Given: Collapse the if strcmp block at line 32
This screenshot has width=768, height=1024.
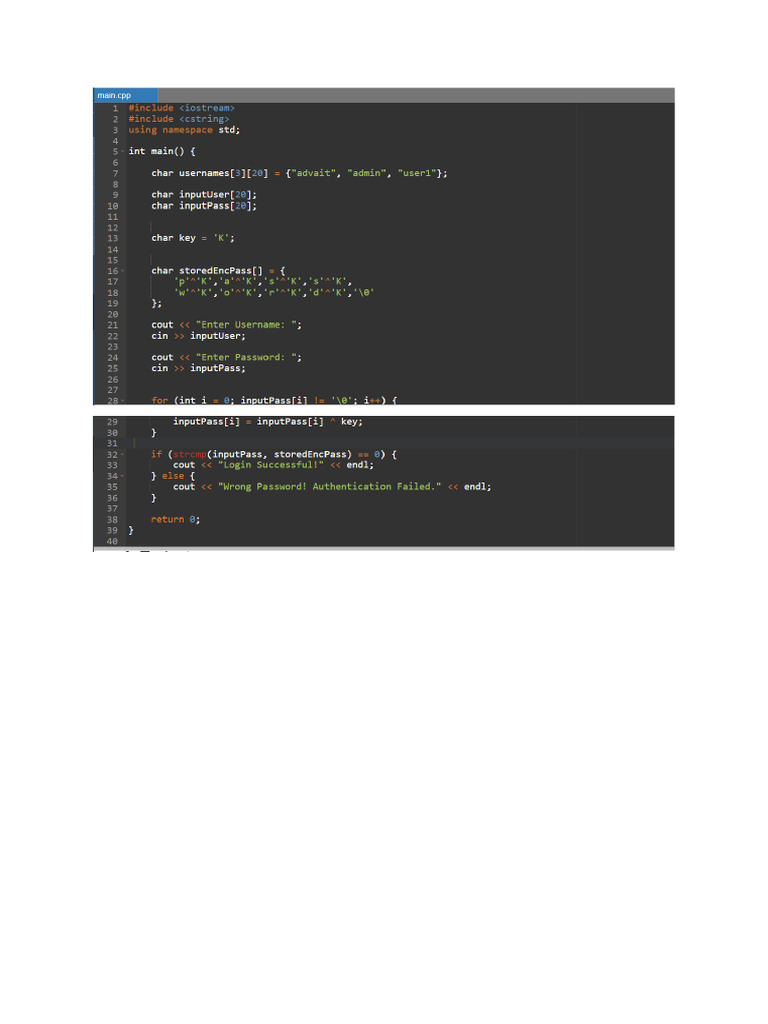Looking at the screenshot, I should point(122,455).
